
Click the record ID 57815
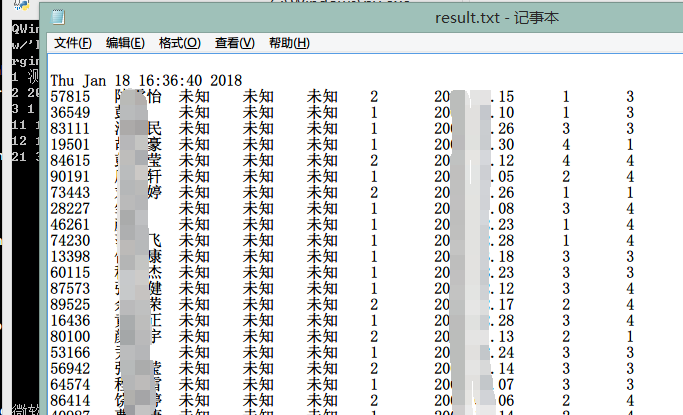click(70, 97)
